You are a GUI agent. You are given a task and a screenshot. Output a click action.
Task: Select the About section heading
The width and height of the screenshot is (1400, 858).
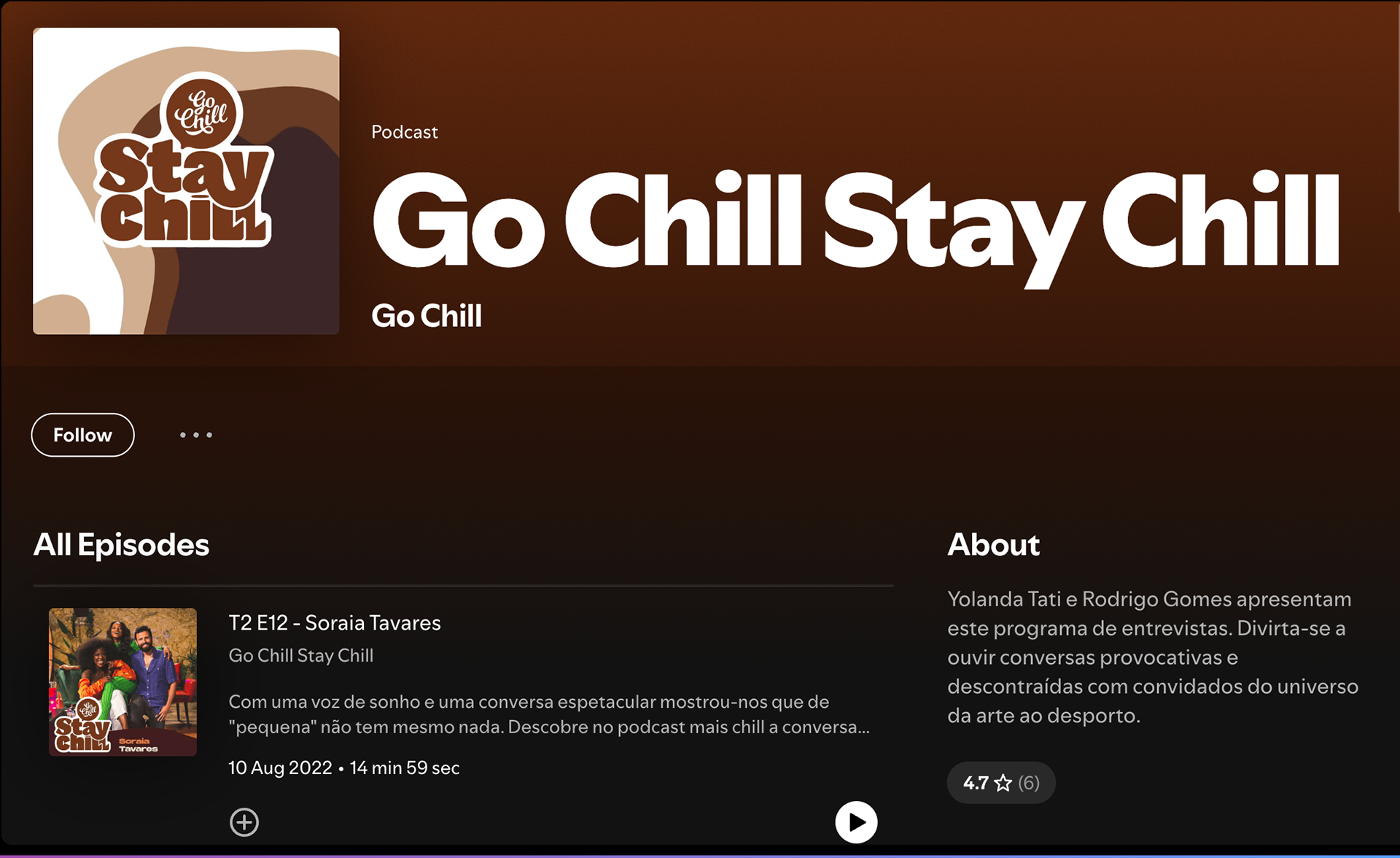(x=993, y=545)
